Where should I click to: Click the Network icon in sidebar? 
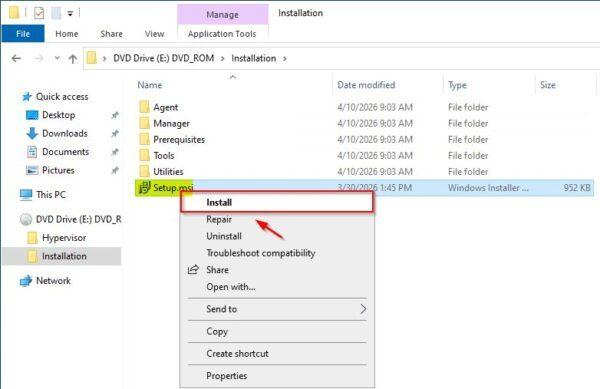[x=26, y=281]
